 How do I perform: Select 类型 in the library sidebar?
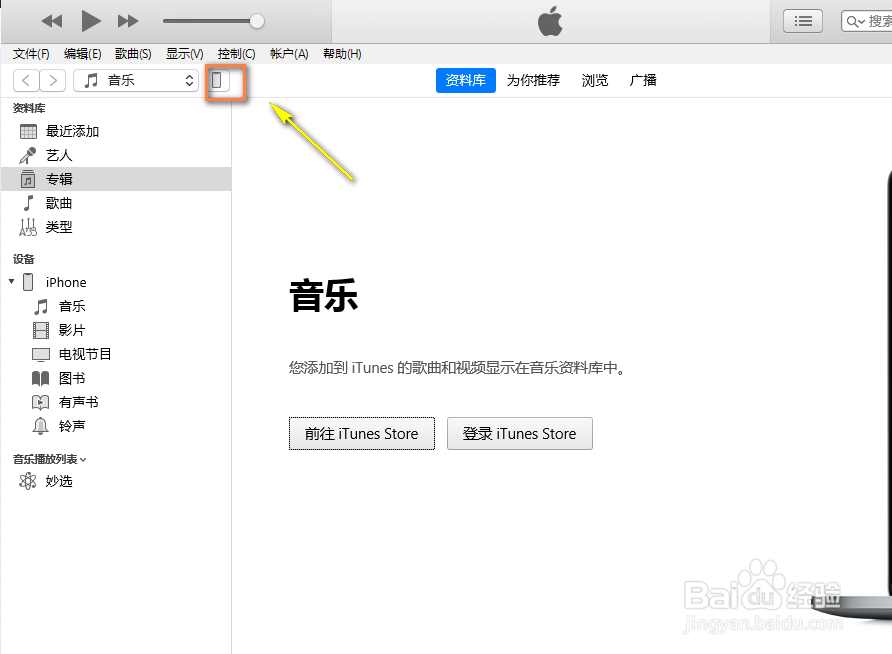(116, 227)
